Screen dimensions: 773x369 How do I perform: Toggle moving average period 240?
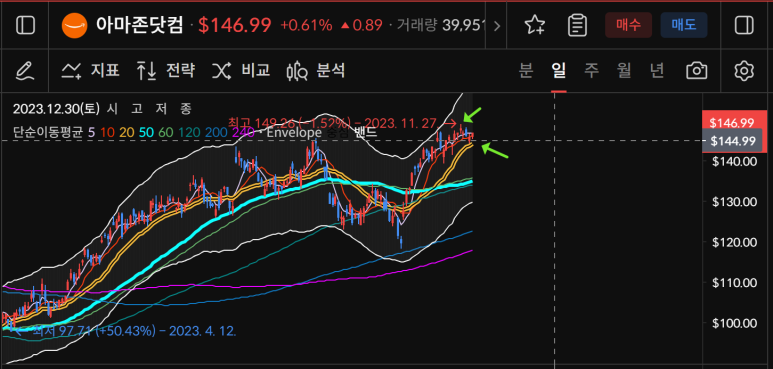point(243,132)
